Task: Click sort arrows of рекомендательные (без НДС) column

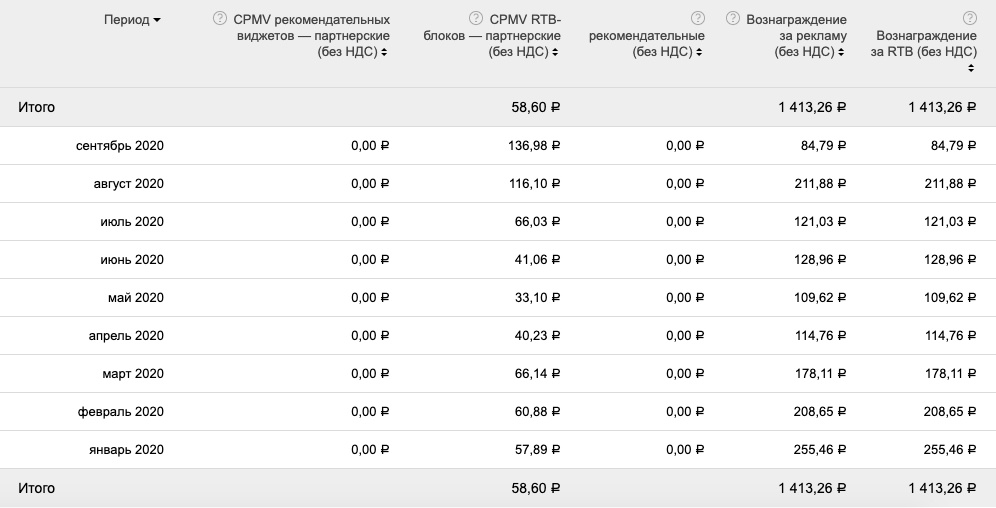Action: point(700,52)
